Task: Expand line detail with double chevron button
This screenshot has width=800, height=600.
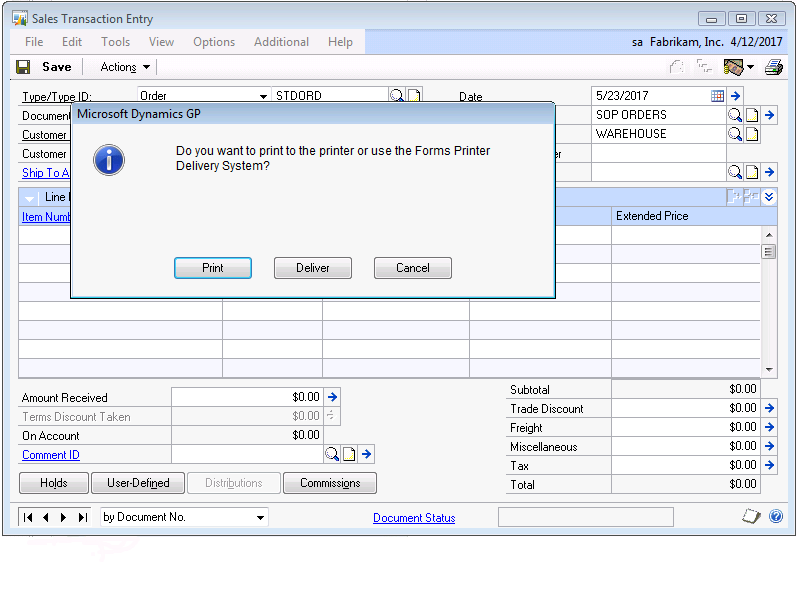Action: pyautogui.click(x=768, y=197)
